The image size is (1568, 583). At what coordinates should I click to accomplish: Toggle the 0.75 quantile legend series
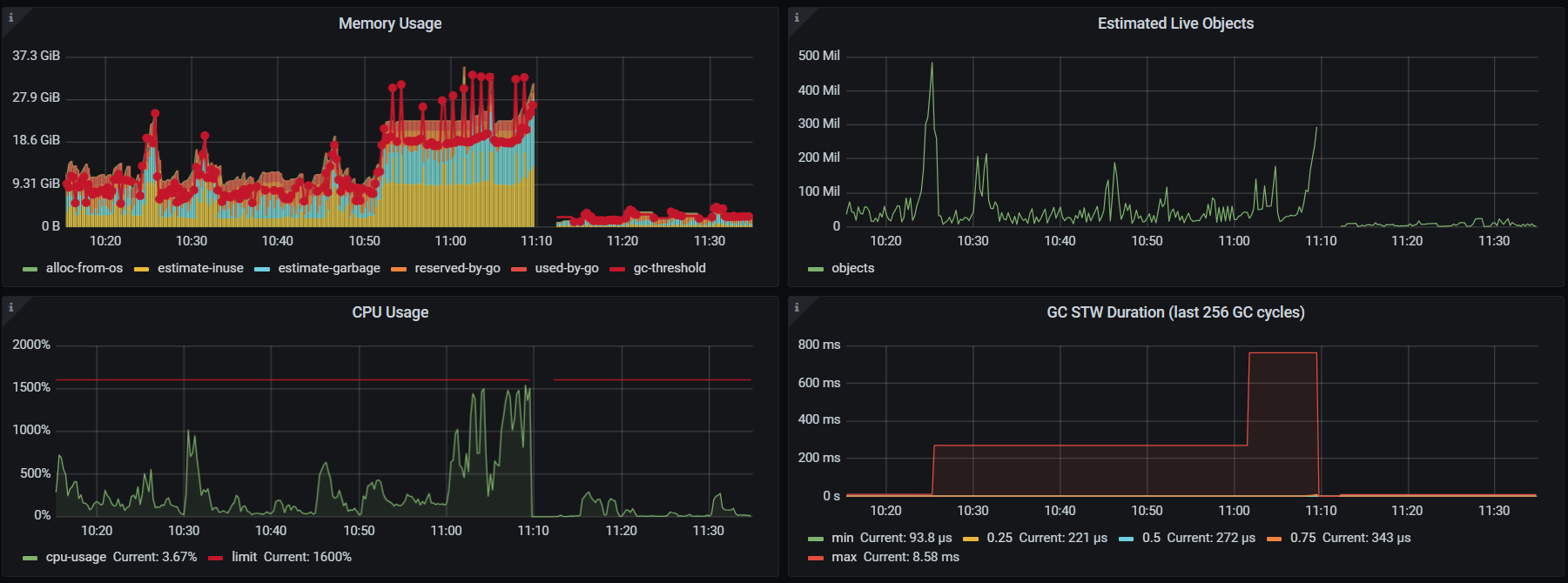pyautogui.click(x=1302, y=538)
